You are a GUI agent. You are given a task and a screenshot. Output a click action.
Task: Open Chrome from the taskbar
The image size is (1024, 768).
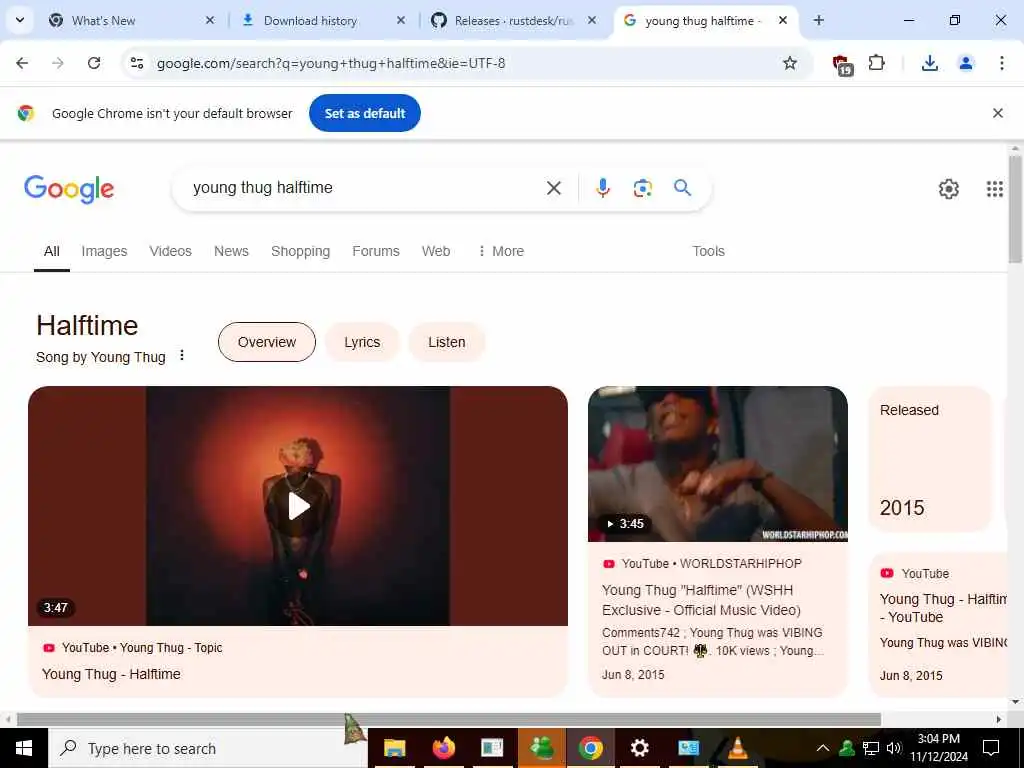tap(590, 748)
